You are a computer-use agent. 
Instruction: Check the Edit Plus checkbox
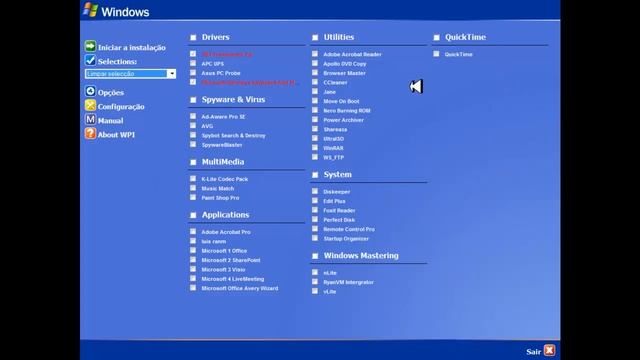(x=315, y=200)
